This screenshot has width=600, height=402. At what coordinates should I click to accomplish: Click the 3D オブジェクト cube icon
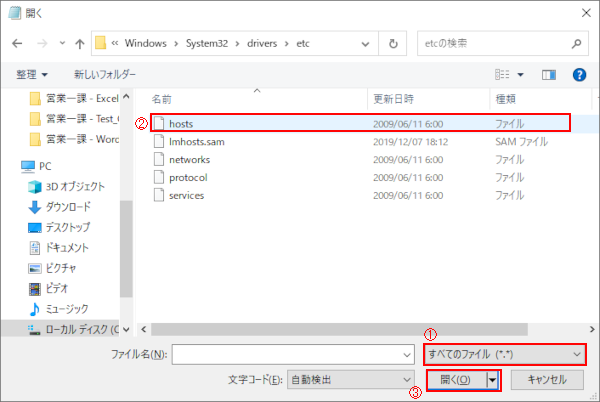[34, 187]
